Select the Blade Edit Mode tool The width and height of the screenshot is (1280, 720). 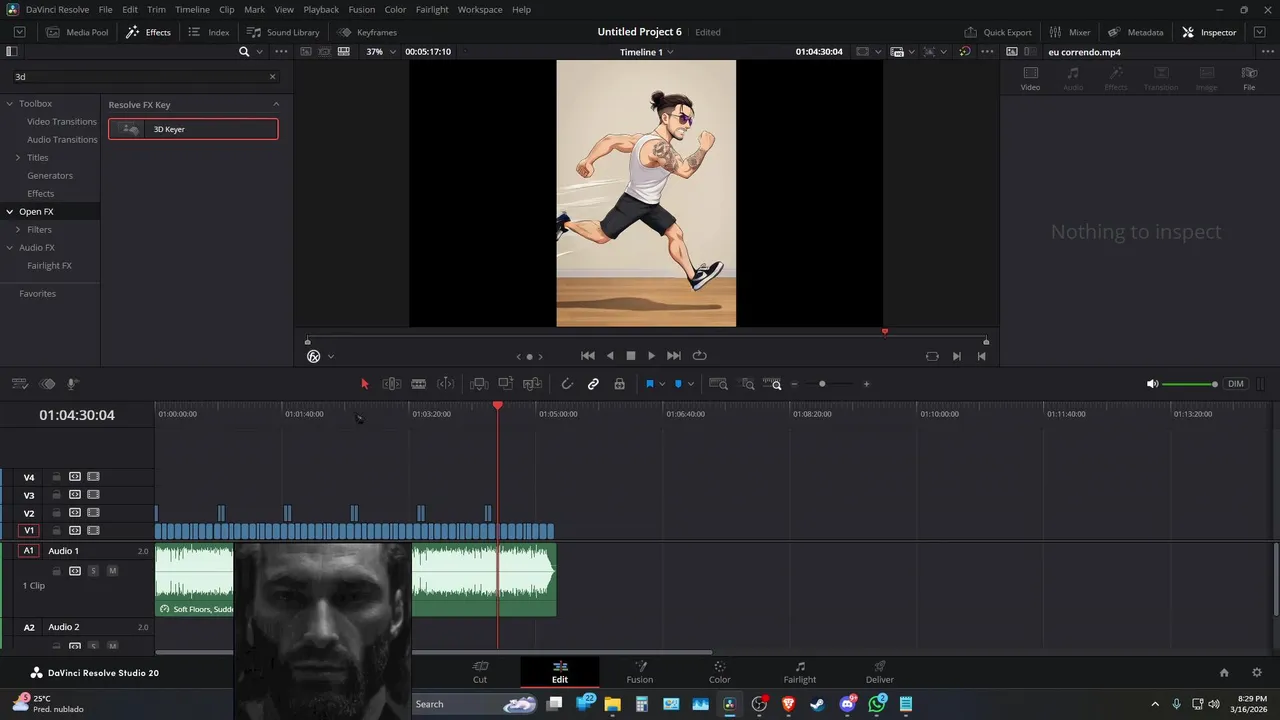[419, 384]
